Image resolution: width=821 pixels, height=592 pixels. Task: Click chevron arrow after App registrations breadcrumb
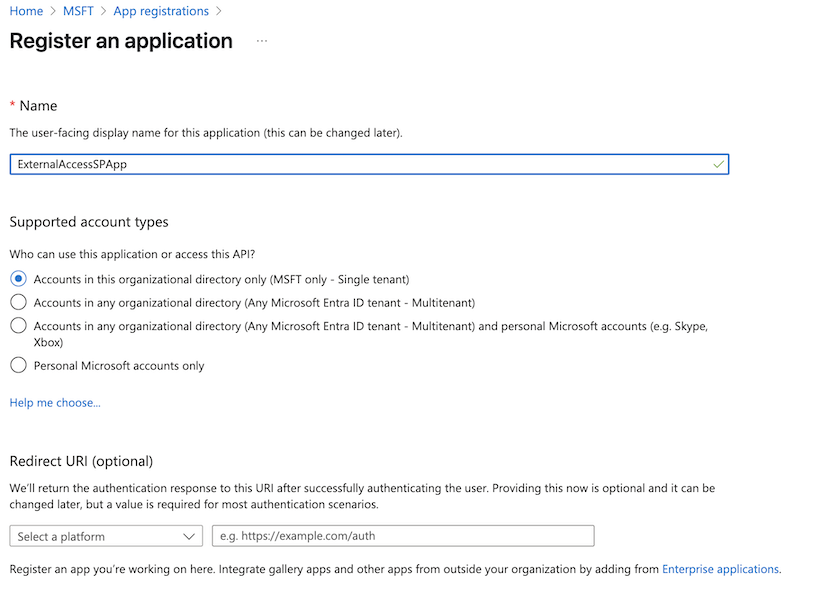click(x=219, y=11)
